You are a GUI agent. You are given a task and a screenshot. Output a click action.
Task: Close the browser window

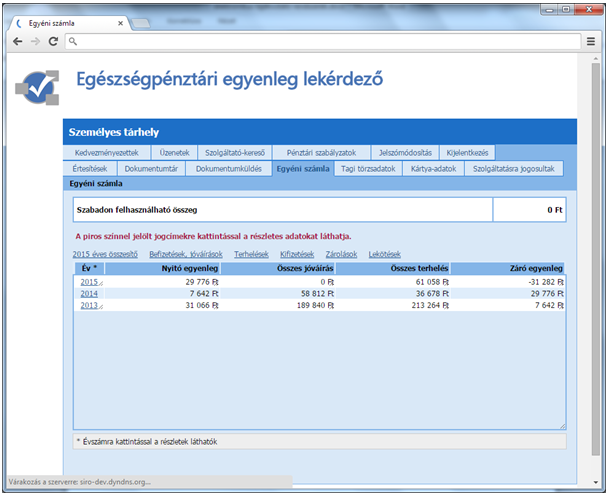click(589, 9)
